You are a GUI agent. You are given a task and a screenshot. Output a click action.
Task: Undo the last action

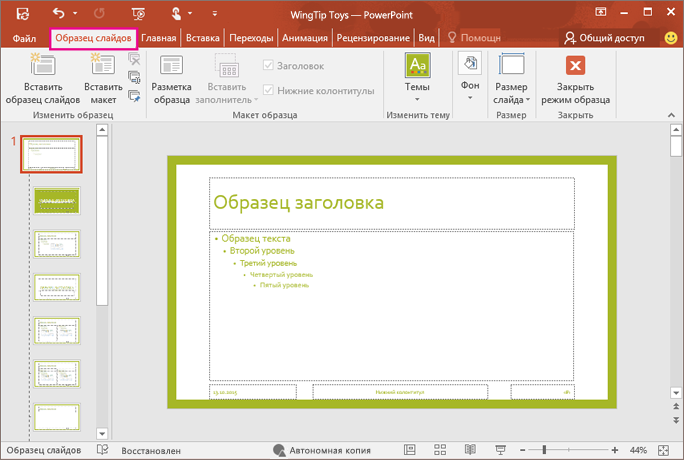(x=58, y=14)
